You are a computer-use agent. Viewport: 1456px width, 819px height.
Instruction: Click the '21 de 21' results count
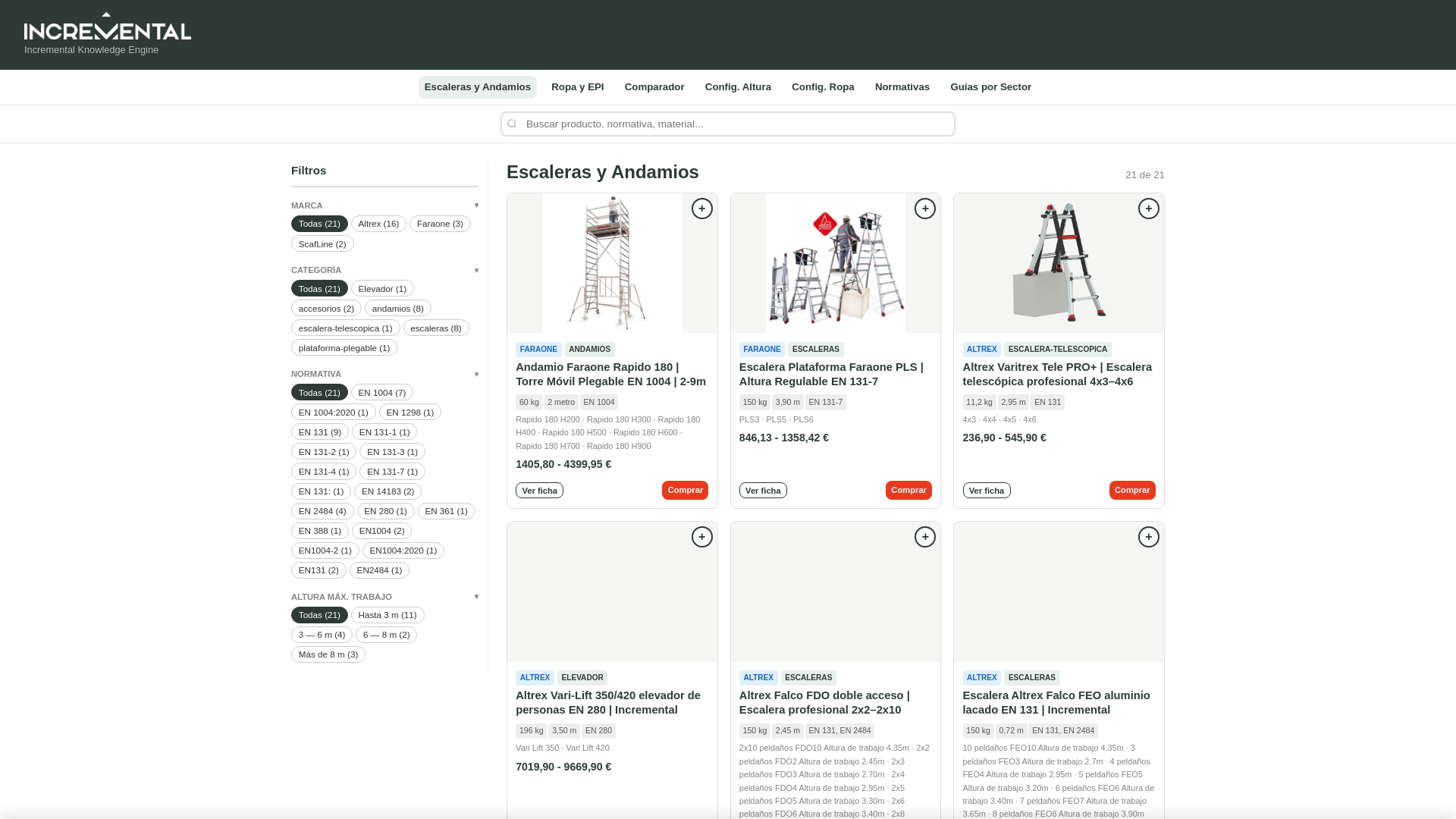[1145, 175]
